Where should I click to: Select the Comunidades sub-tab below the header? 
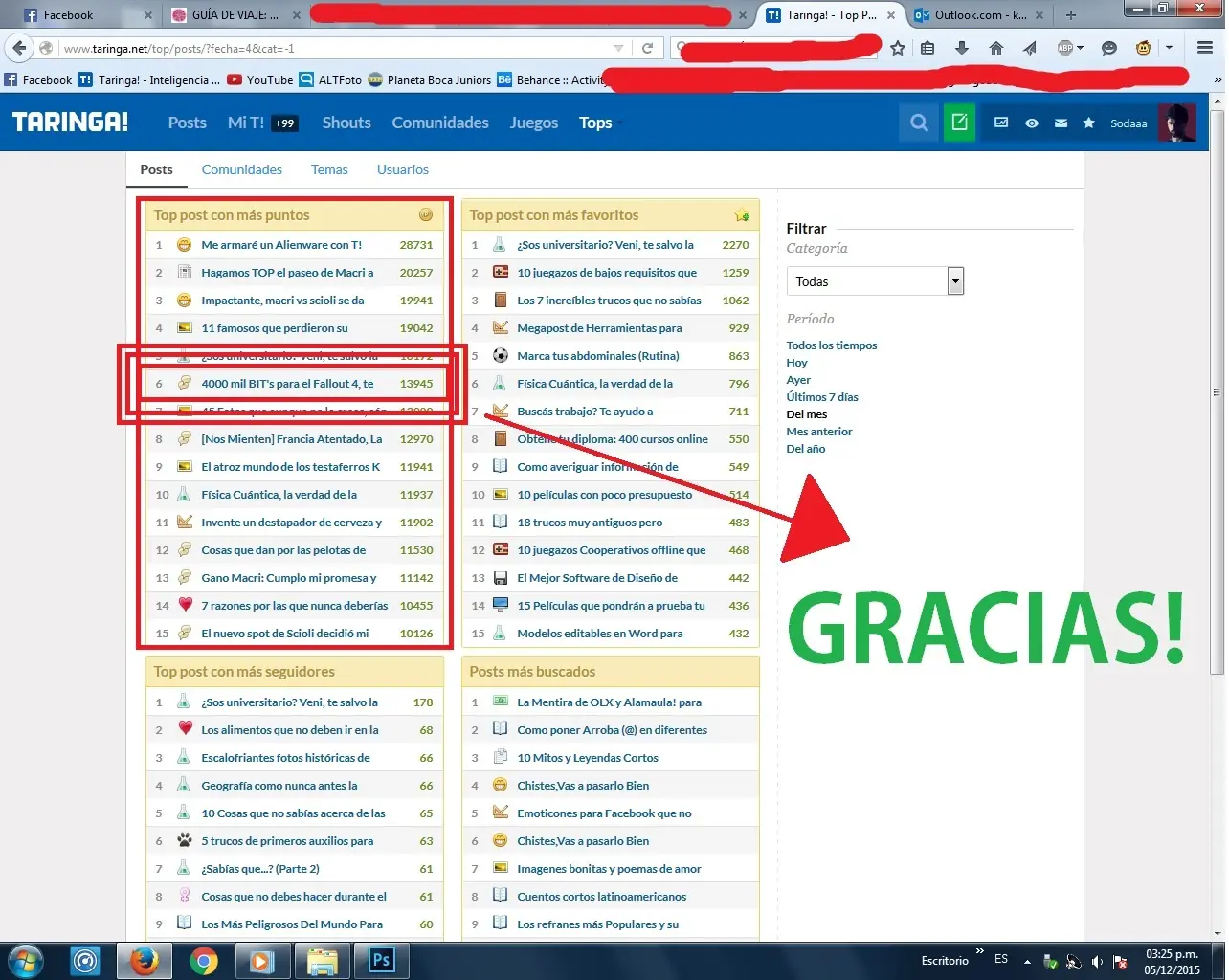point(242,169)
